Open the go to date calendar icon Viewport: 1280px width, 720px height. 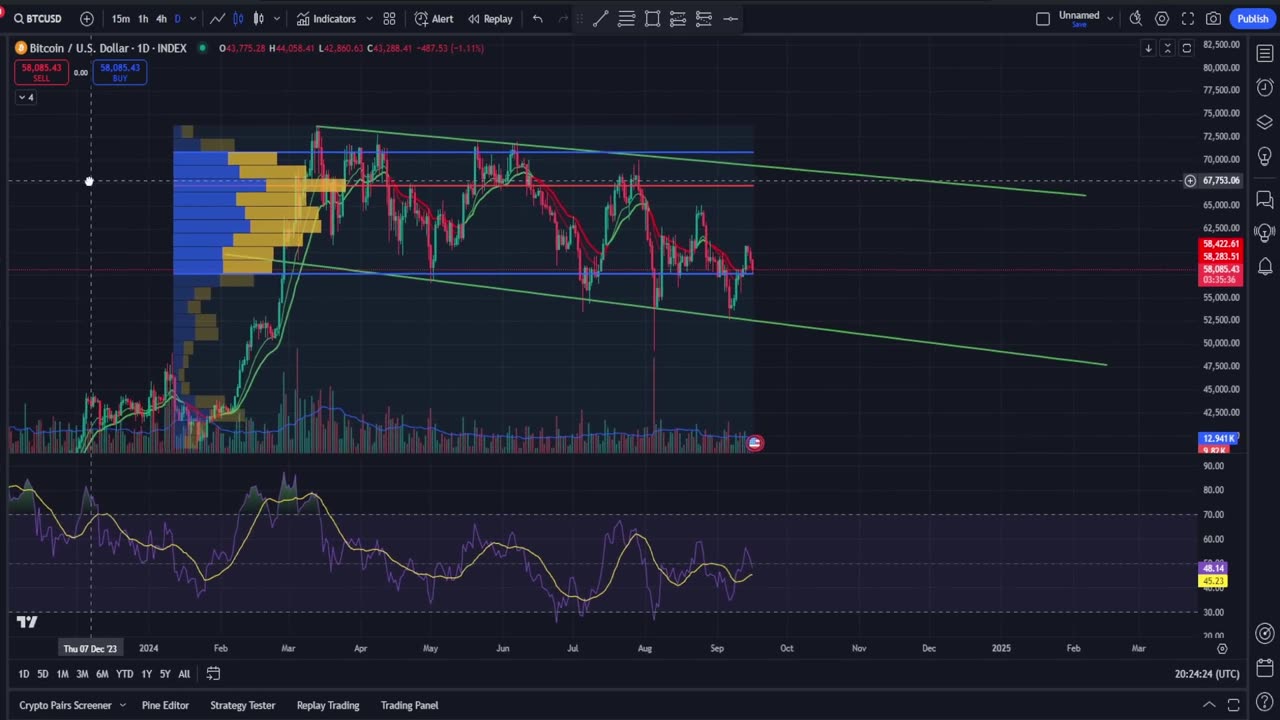[213, 674]
